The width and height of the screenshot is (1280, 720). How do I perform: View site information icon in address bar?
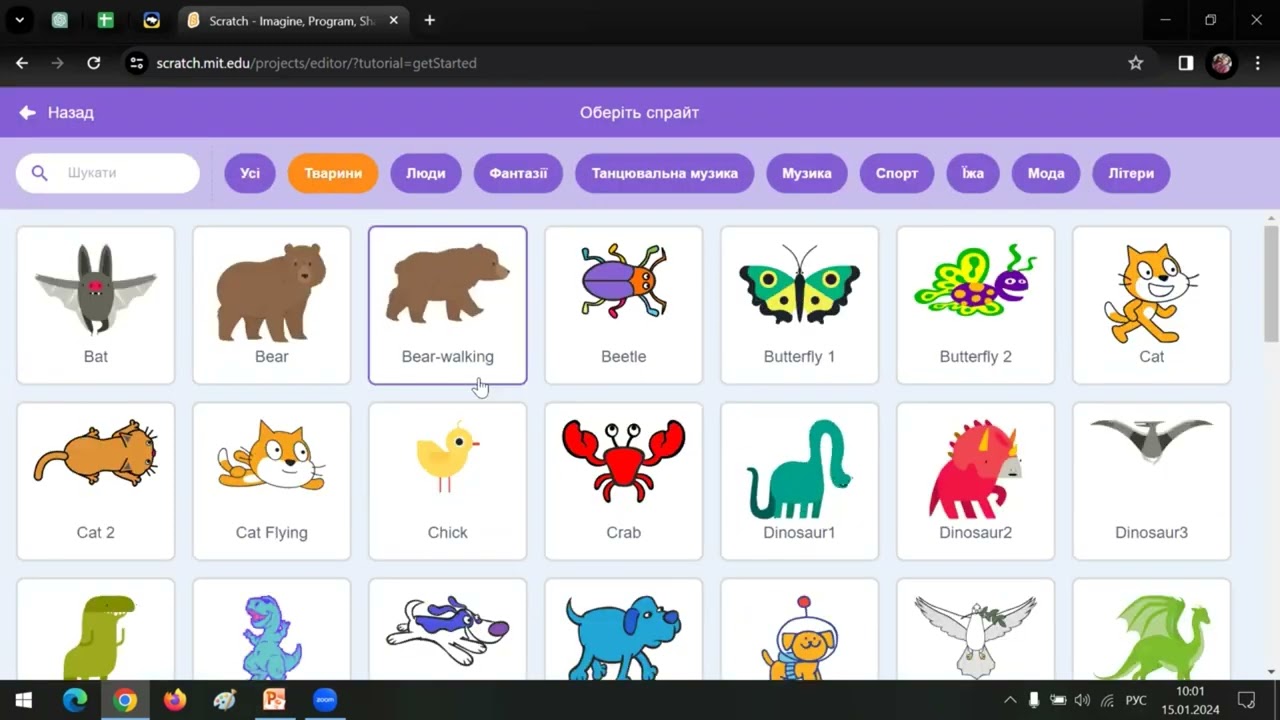point(137,63)
